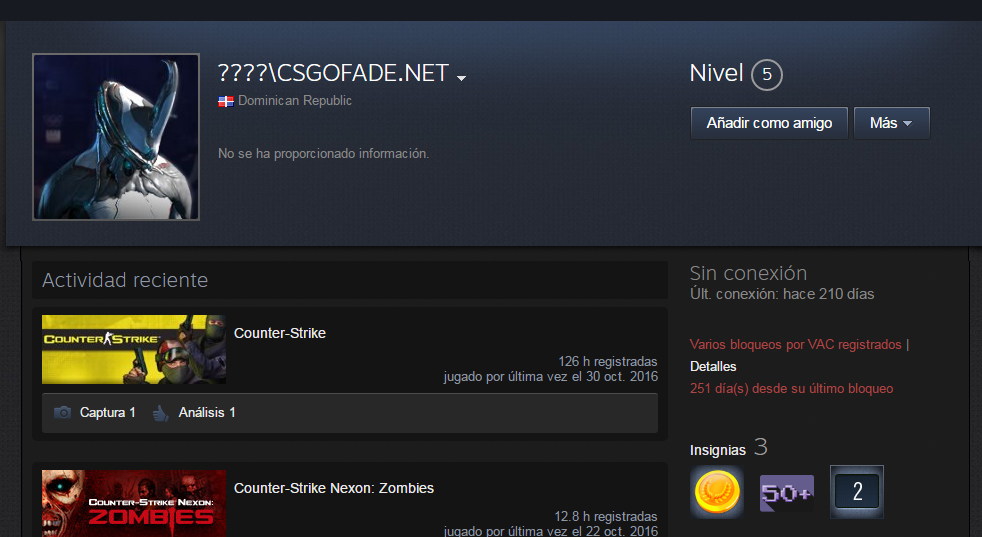Open the Más dropdown menu
Image resolution: width=982 pixels, height=537 pixels.
point(891,123)
